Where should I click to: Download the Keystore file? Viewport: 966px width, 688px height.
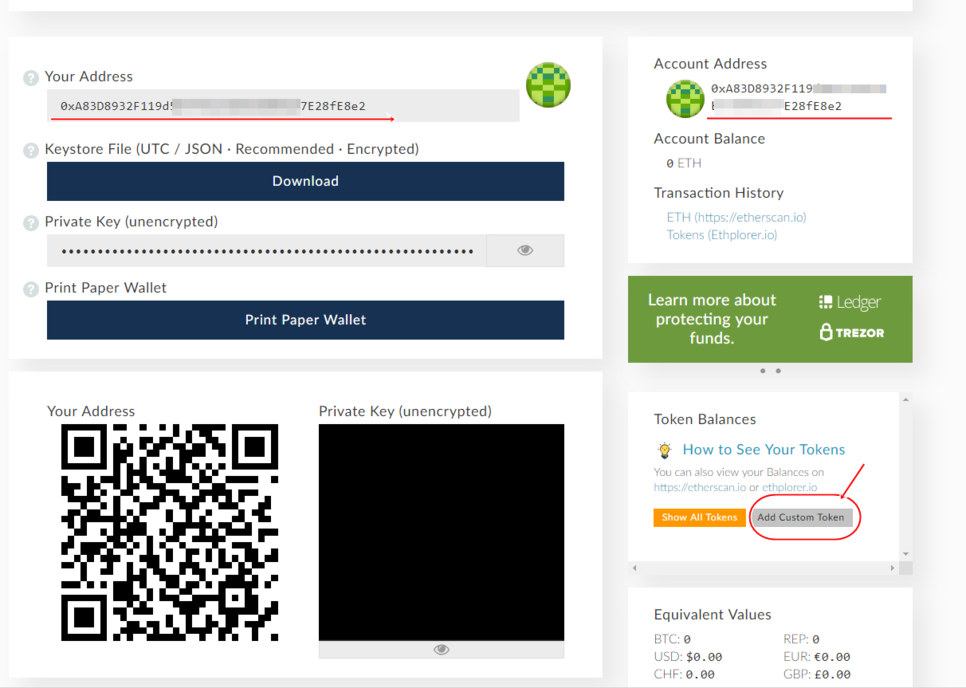click(306, 181)
